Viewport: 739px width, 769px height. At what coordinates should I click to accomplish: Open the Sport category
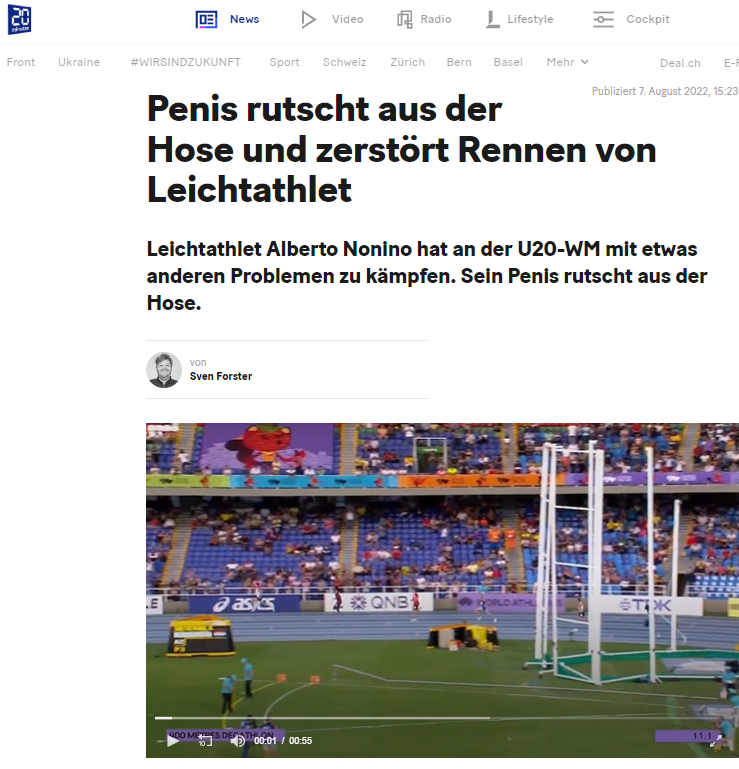pos(284,62)
